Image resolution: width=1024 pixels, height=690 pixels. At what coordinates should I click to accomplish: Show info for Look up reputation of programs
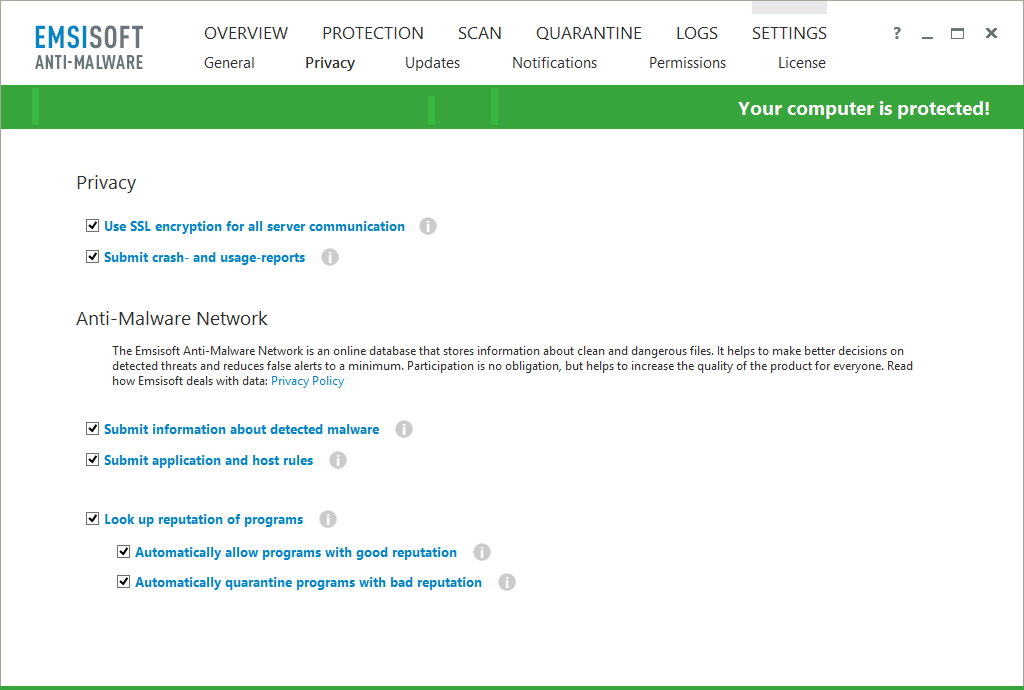(328, 519)
